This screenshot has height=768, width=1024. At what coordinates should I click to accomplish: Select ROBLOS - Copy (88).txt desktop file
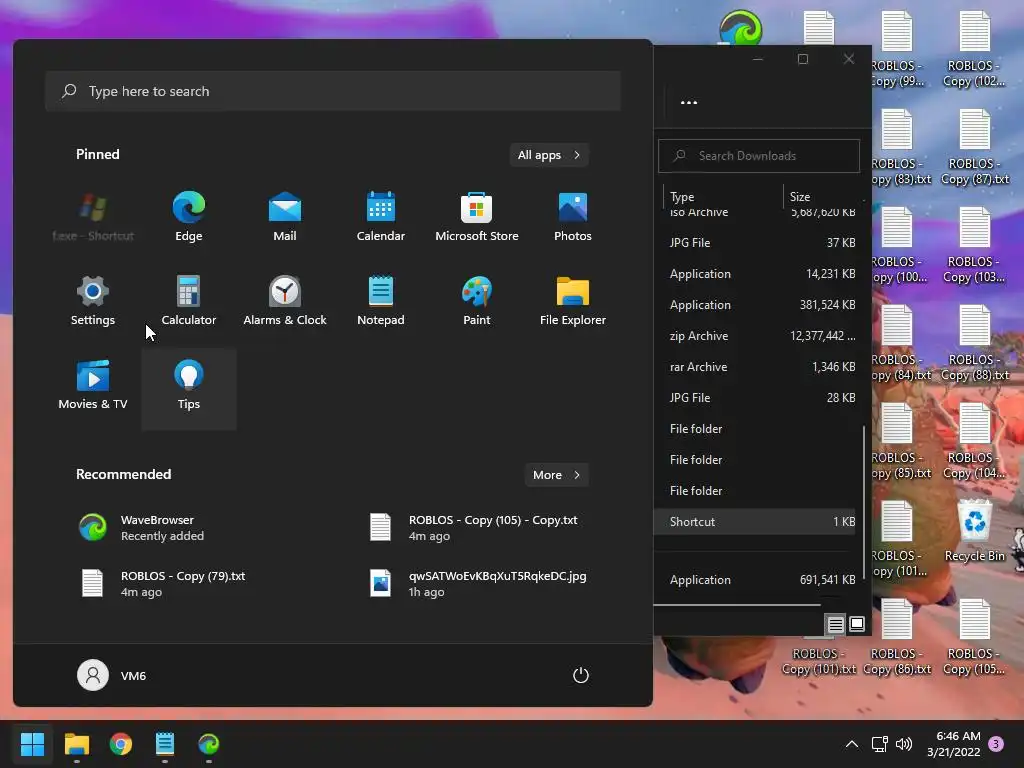pos(974,344)
